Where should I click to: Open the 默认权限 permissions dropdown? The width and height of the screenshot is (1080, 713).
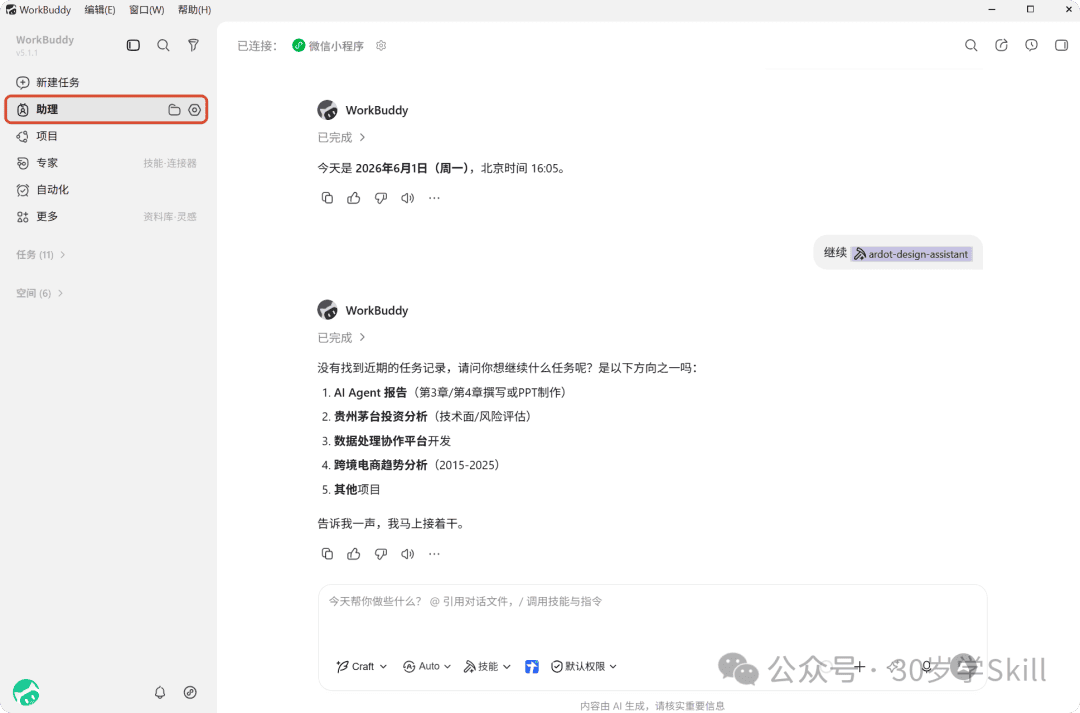pos(583,666)
